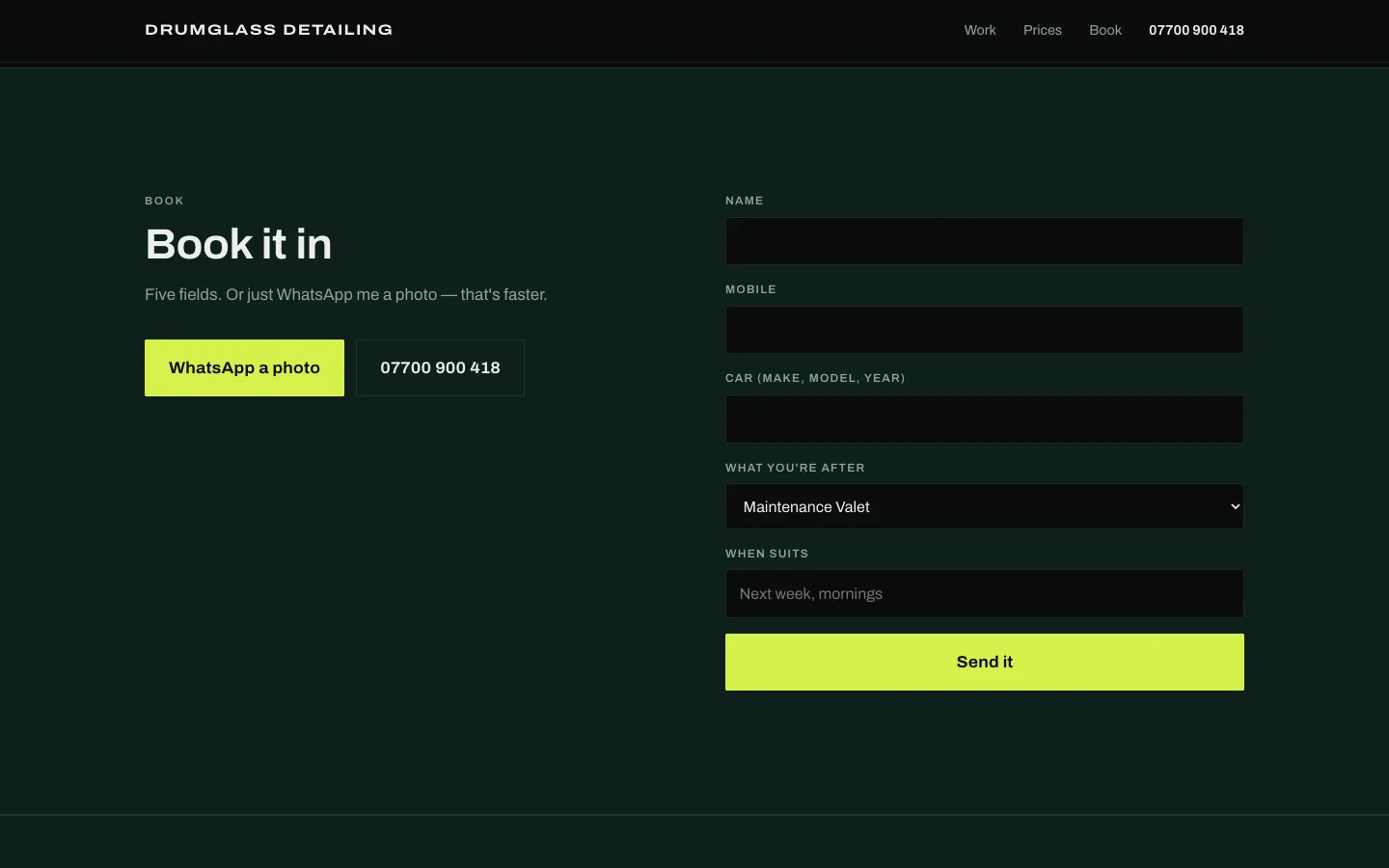Open the Book nav link
This screenshot has height=868, width=1389.
(x=1105, y=30)
